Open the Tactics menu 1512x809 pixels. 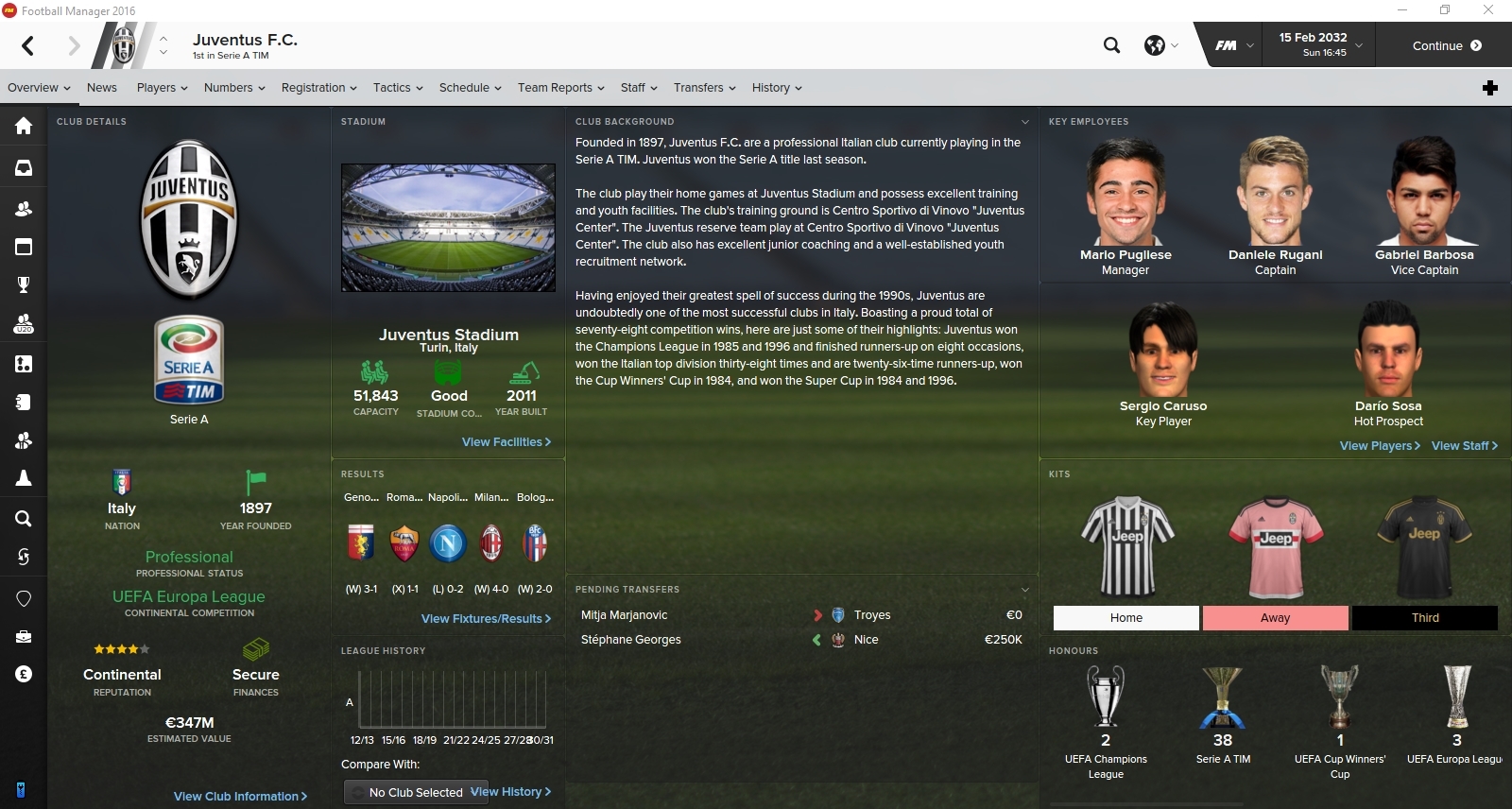(398, 88)
